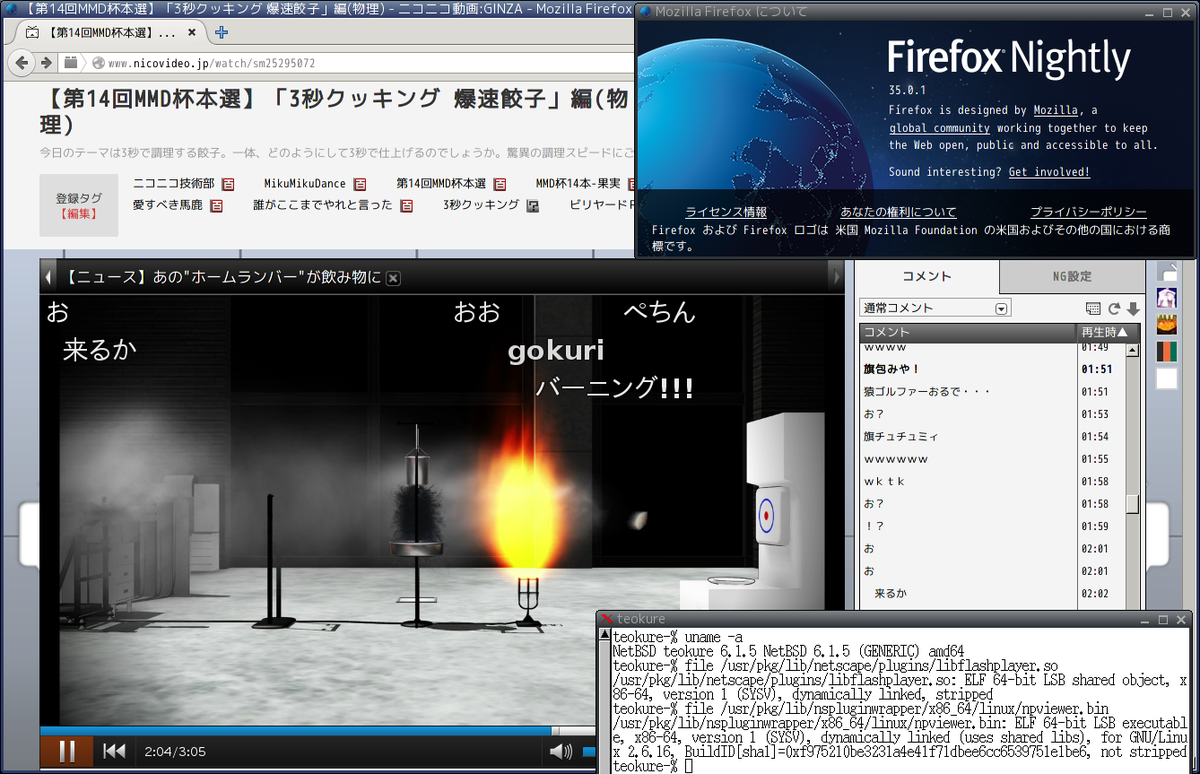Open the MikuMikuDance tag
The height and width of the screenshot is (774, 1200).
tap(305, 184)
